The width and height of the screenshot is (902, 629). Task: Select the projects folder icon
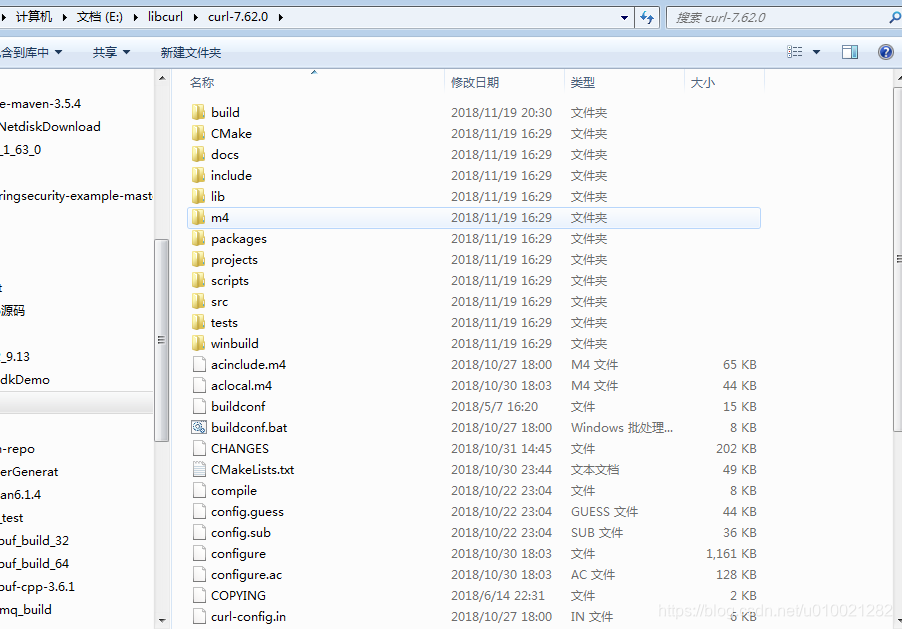pyautogui.click(x=198, y=260)
